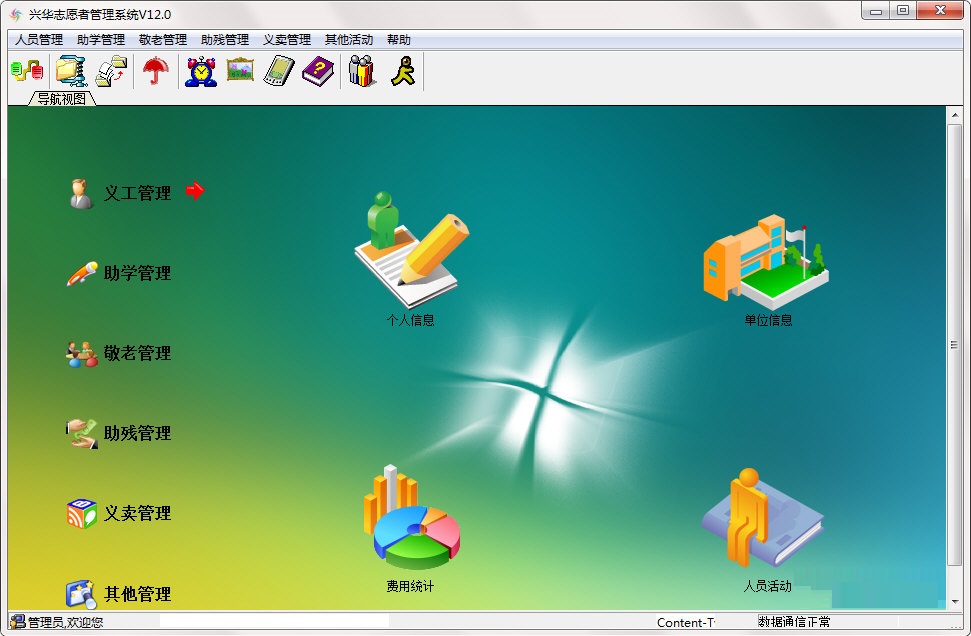971x636 pixels.
Task: Select 助学管理 in navigation list
Action: [137, 273]
